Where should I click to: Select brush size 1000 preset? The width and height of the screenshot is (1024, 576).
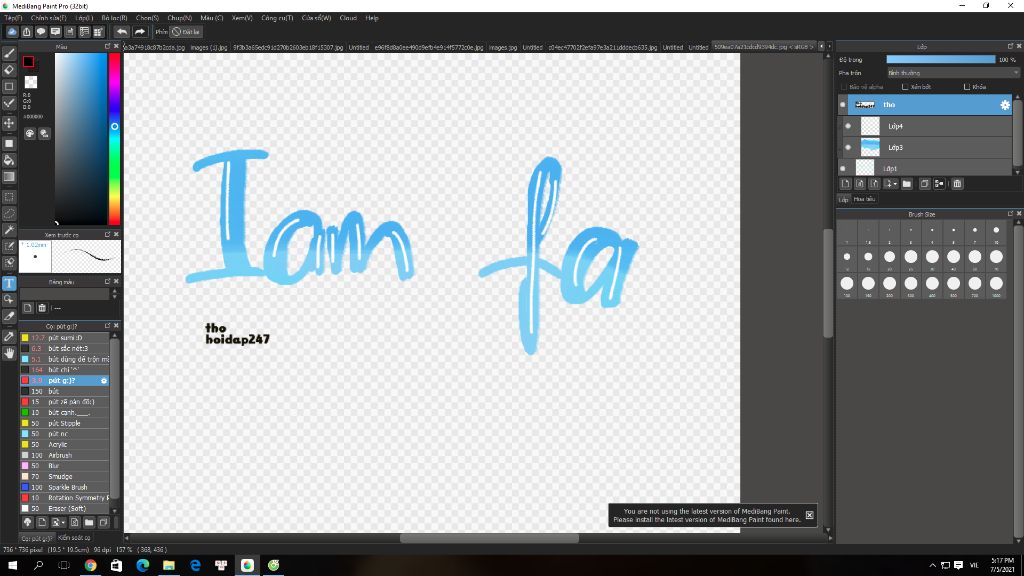996,285
